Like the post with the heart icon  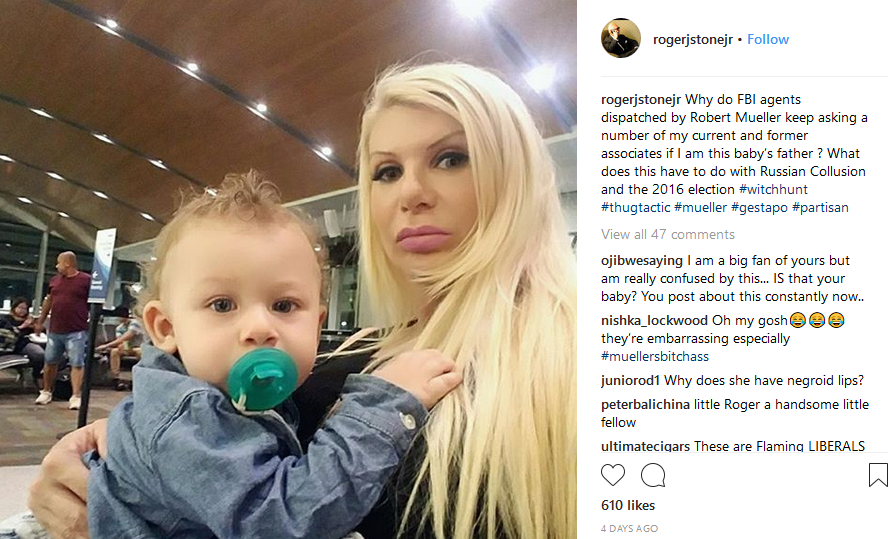(x=613, y=475)
